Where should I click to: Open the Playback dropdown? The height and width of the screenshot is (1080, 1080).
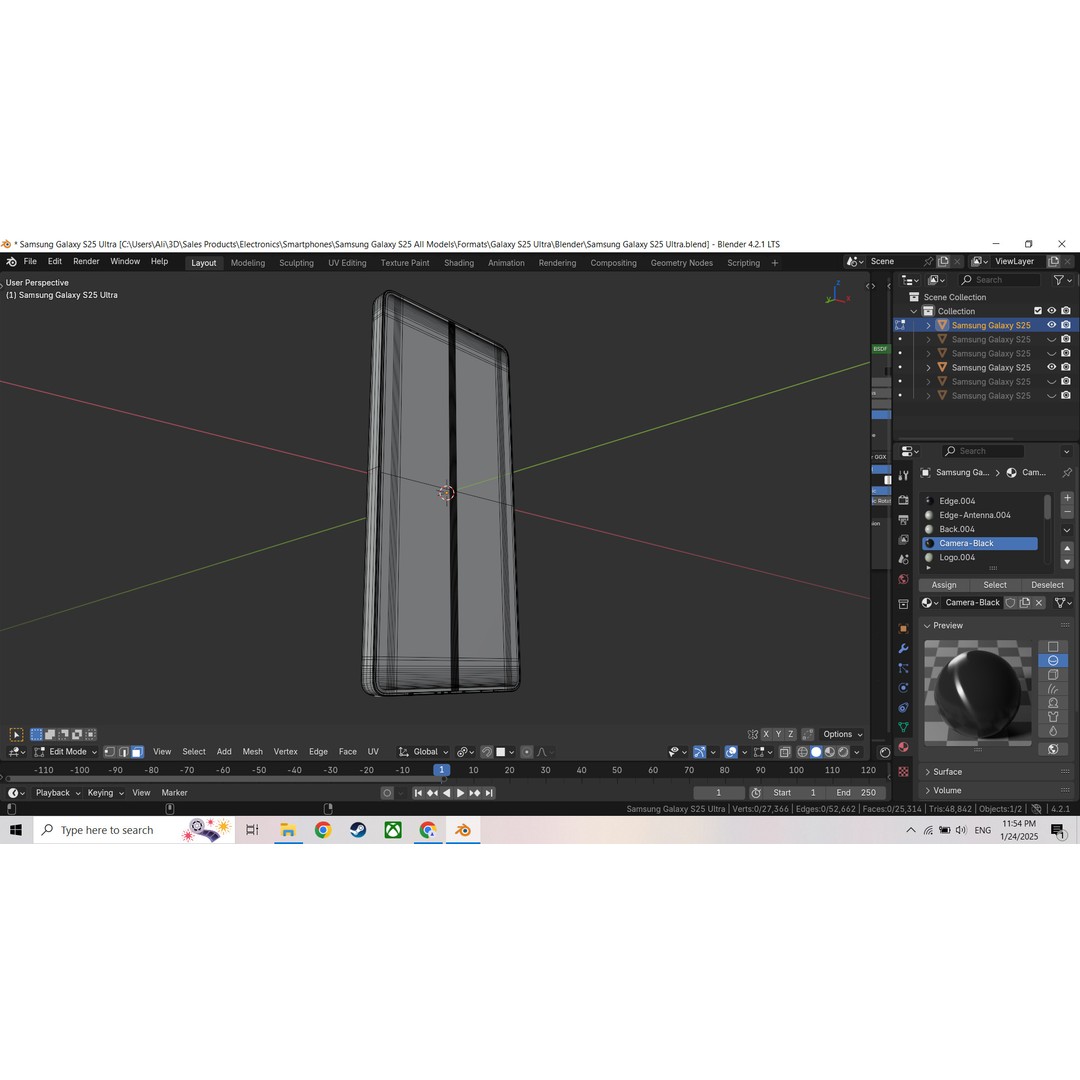58,793
